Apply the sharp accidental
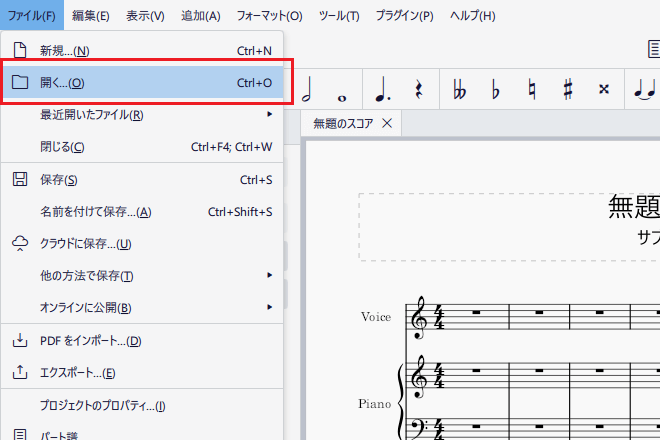Screen dimensions: 660x440 coord(567,89)
